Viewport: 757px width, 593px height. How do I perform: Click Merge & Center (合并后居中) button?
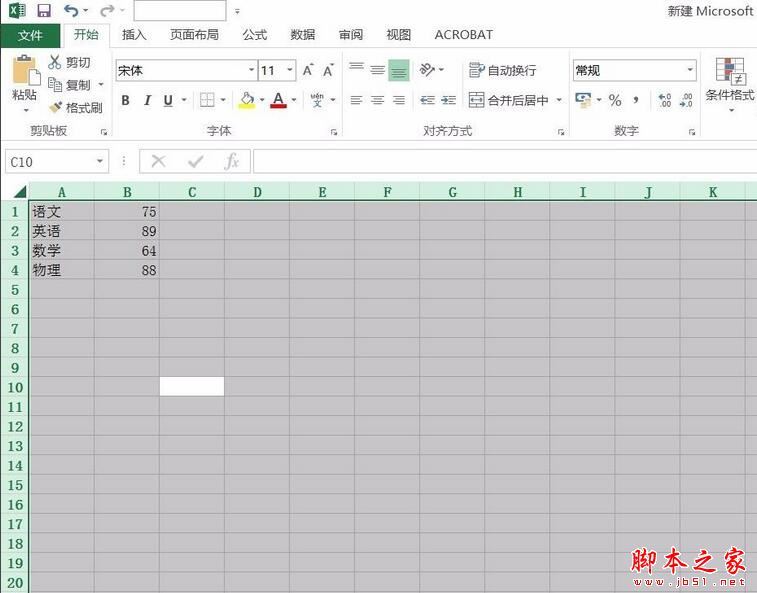click(508, 100)
